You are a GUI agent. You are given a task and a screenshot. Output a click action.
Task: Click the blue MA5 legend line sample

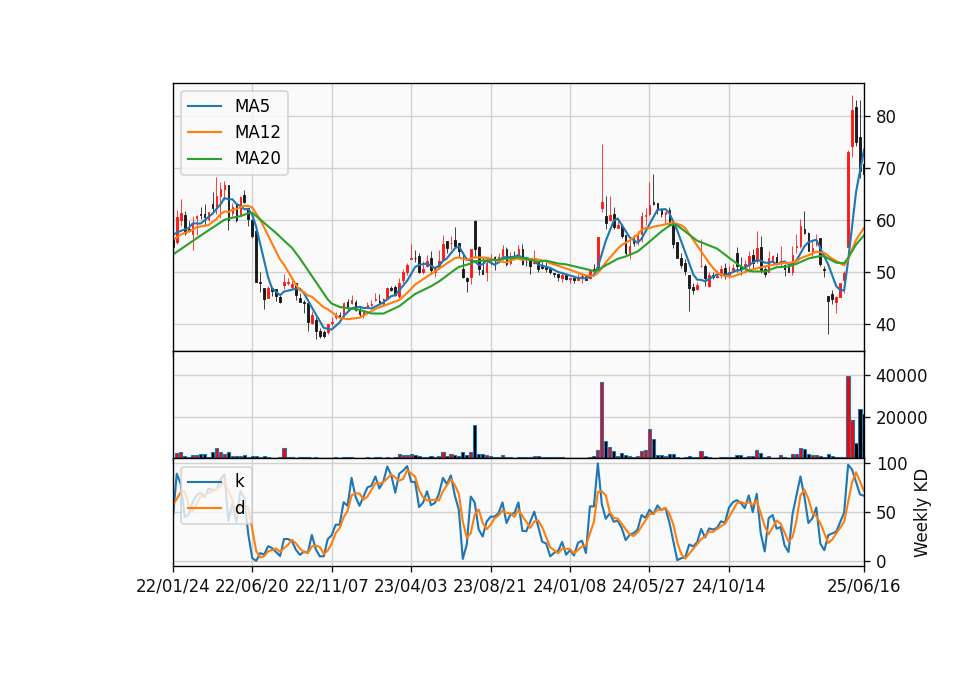(x=204, y=106)
